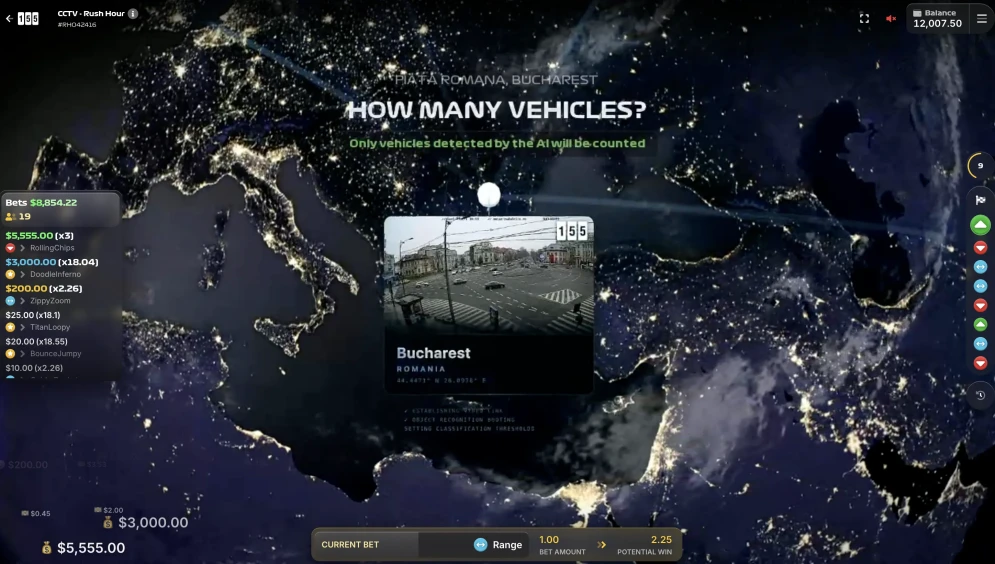995x564 pixels.
Task: Click the round countdown timer showing 9
Action: point(980,166)
